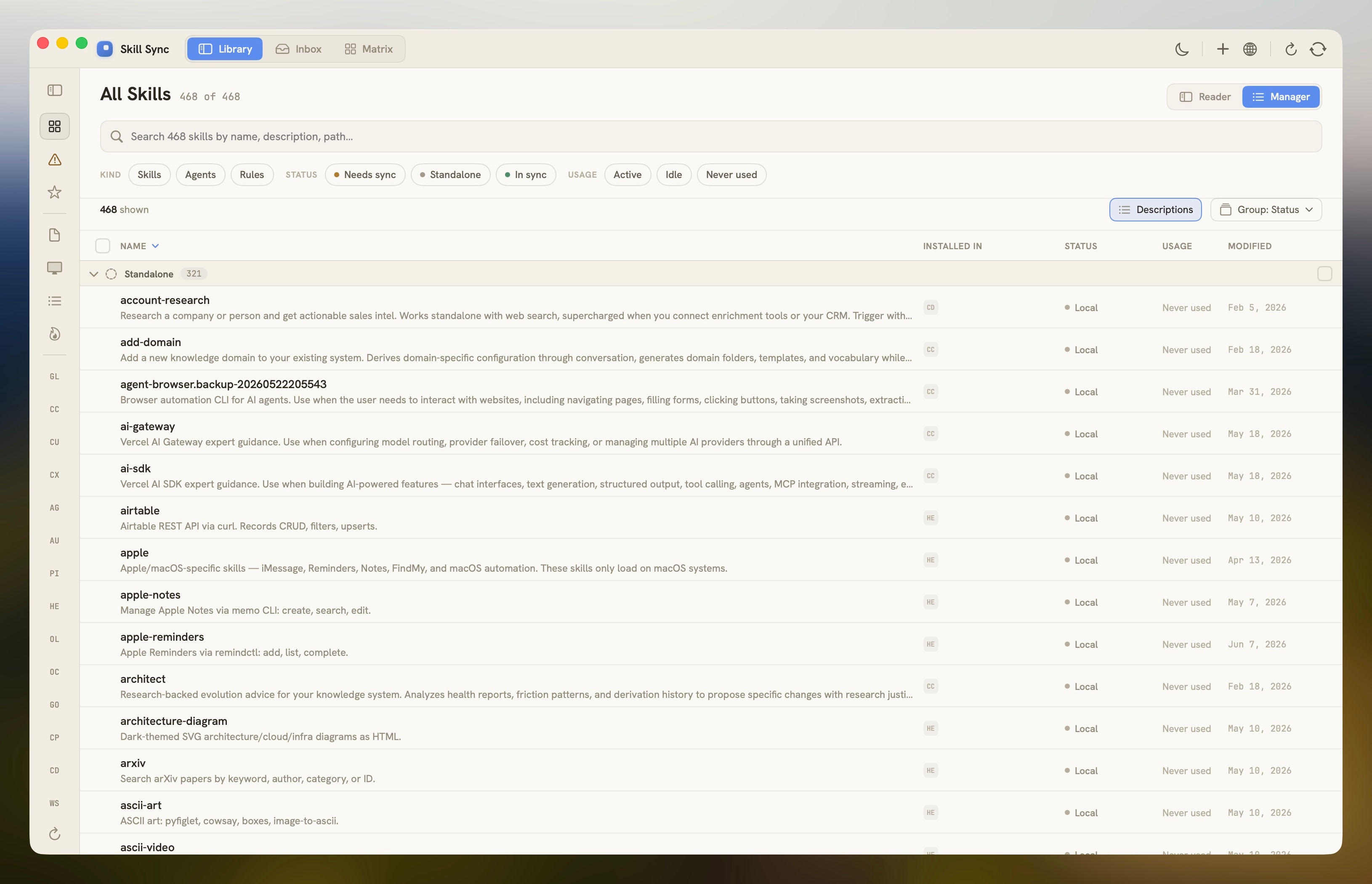Switch to the Inbox tab
Screen dimensions: 1372x884
point(298,49)
